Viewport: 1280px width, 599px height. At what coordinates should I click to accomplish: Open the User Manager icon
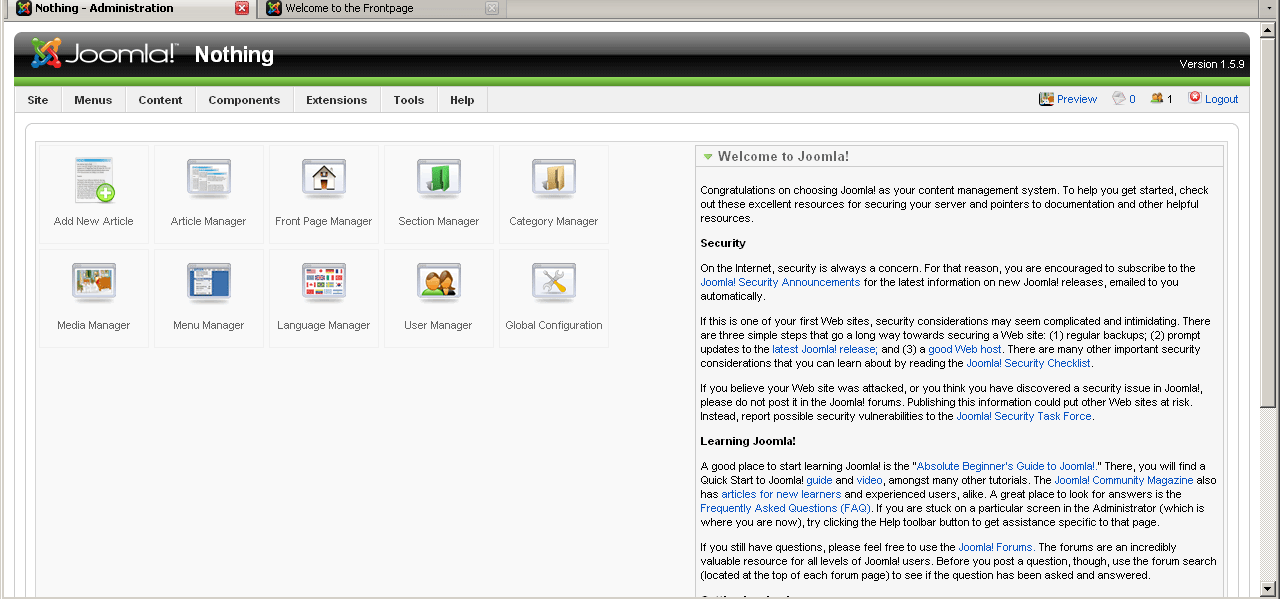click(x=439, y=298)
